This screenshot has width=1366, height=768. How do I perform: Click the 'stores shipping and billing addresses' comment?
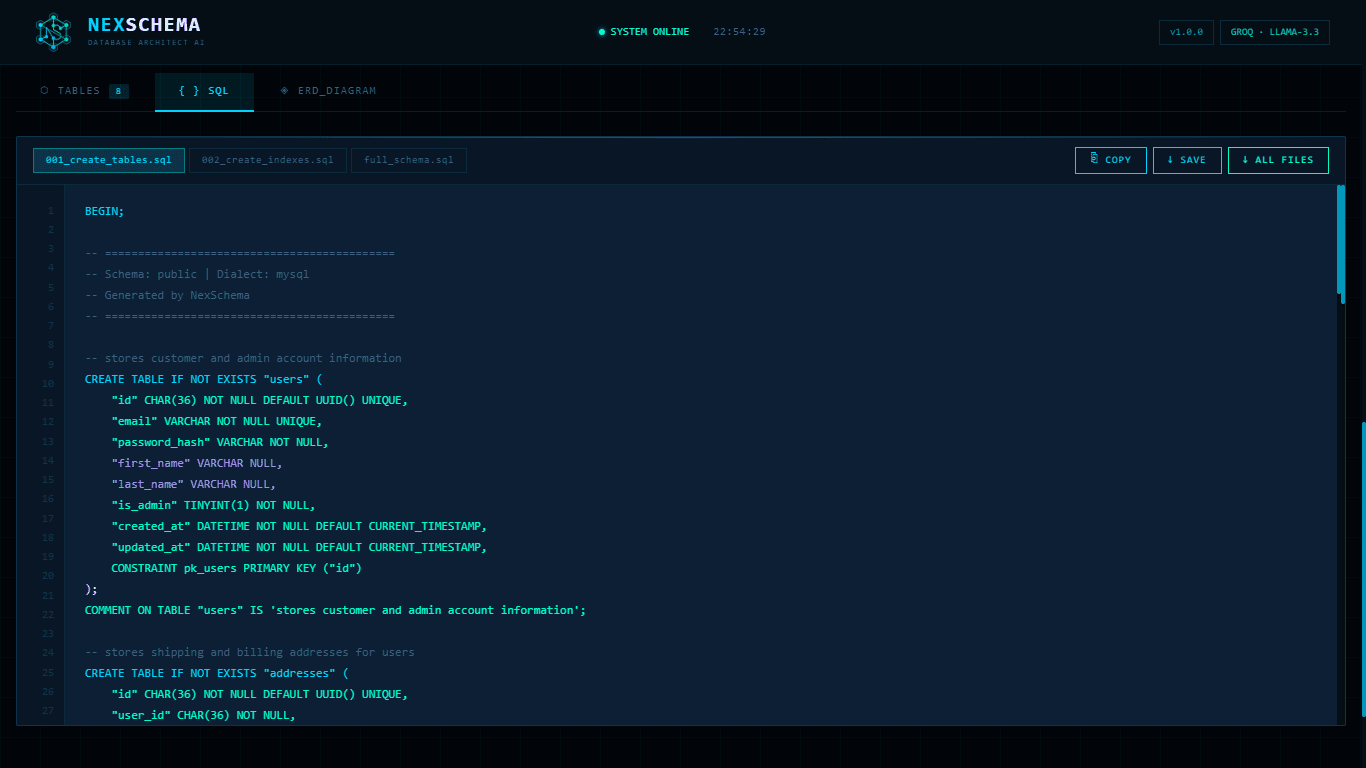(x=250, y=652)
